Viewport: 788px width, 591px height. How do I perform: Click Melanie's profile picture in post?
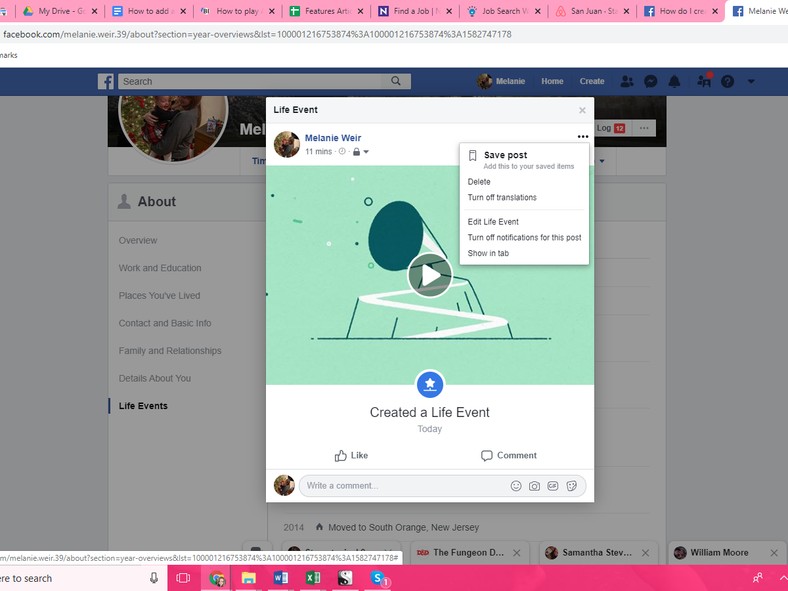[x=287, y=144]
